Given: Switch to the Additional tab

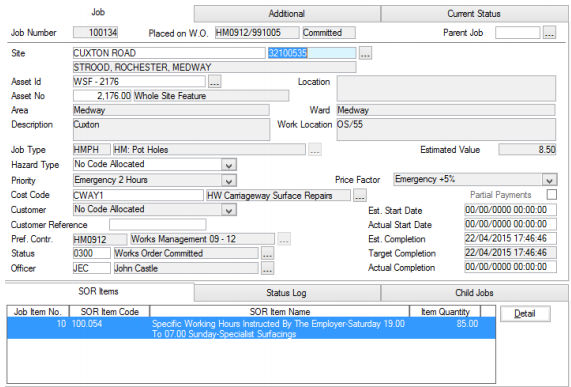Looking at the screenshot, I should pyautogui.click(x=287, y=14).
